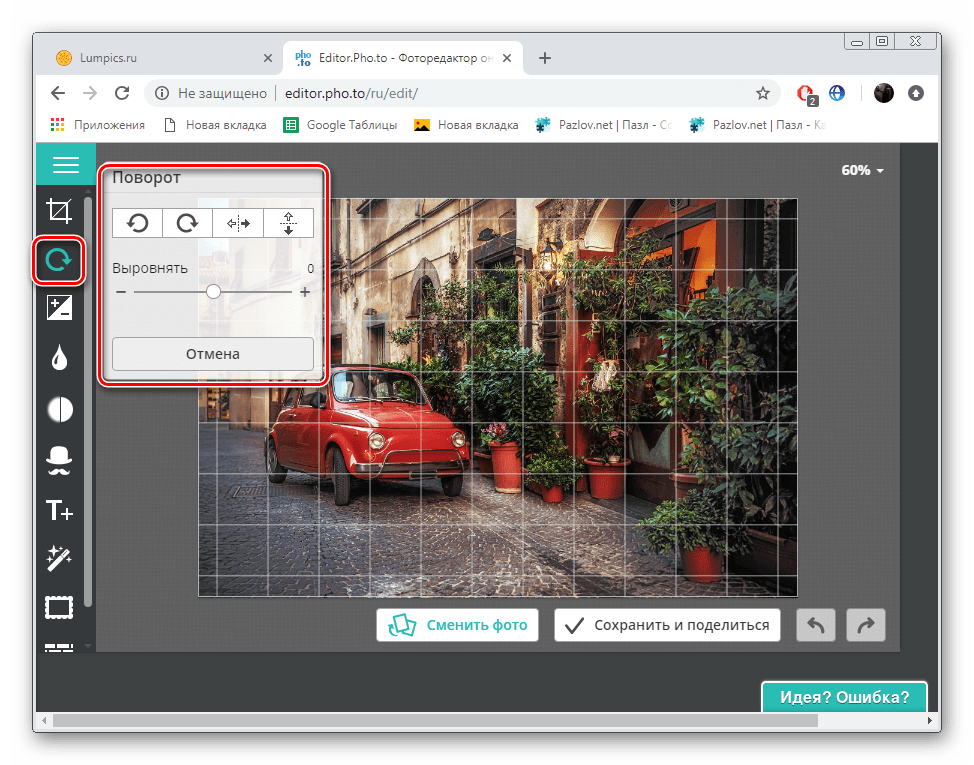Viewport: 974px width, 765px height.
Task: Open the Google Таблицы bookmark
Action: tap(340, 125)
